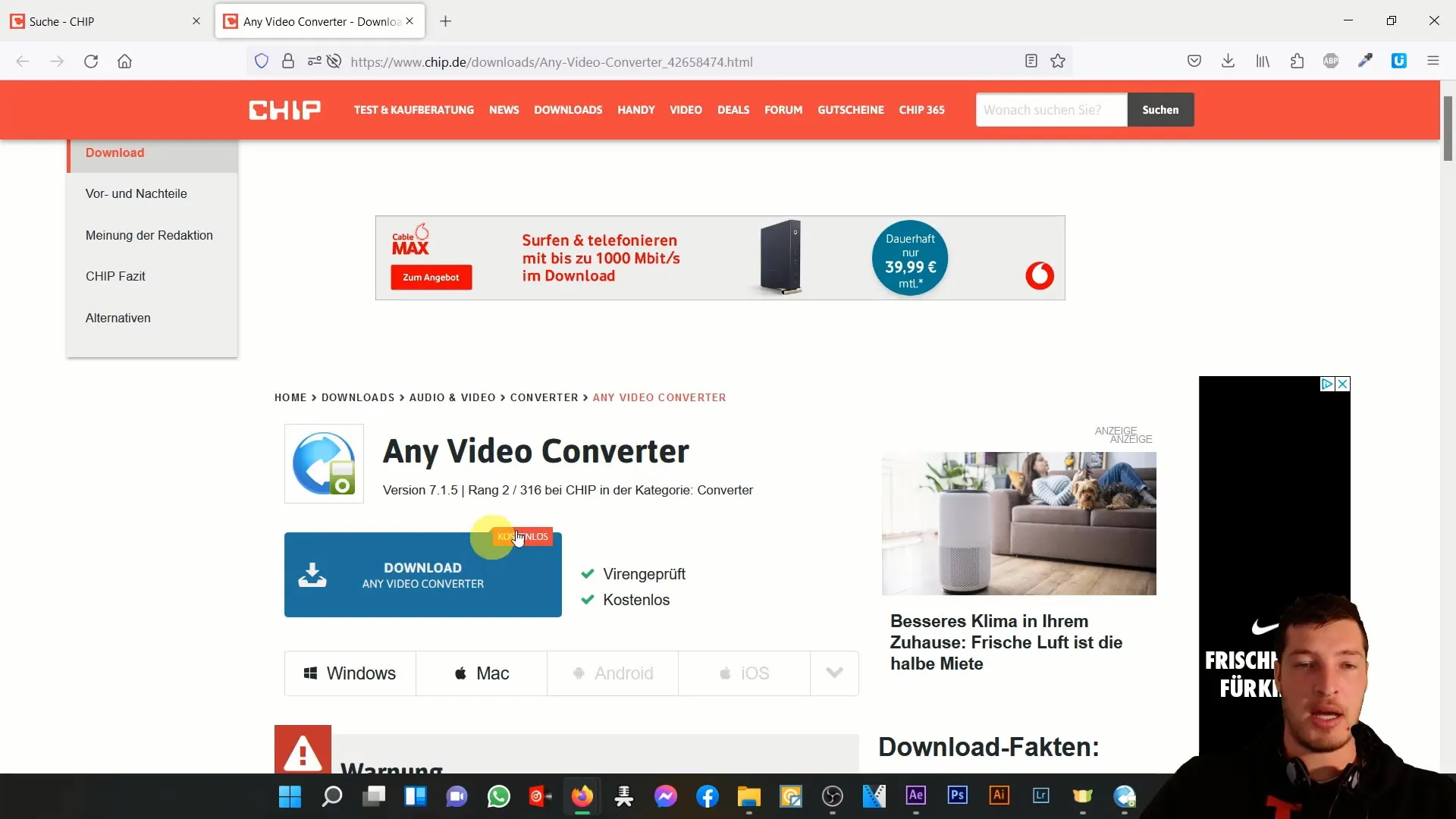Expand the additional platform dropdown
The width and height of the screenshot is (1456, 819).
tap(836, 673)
